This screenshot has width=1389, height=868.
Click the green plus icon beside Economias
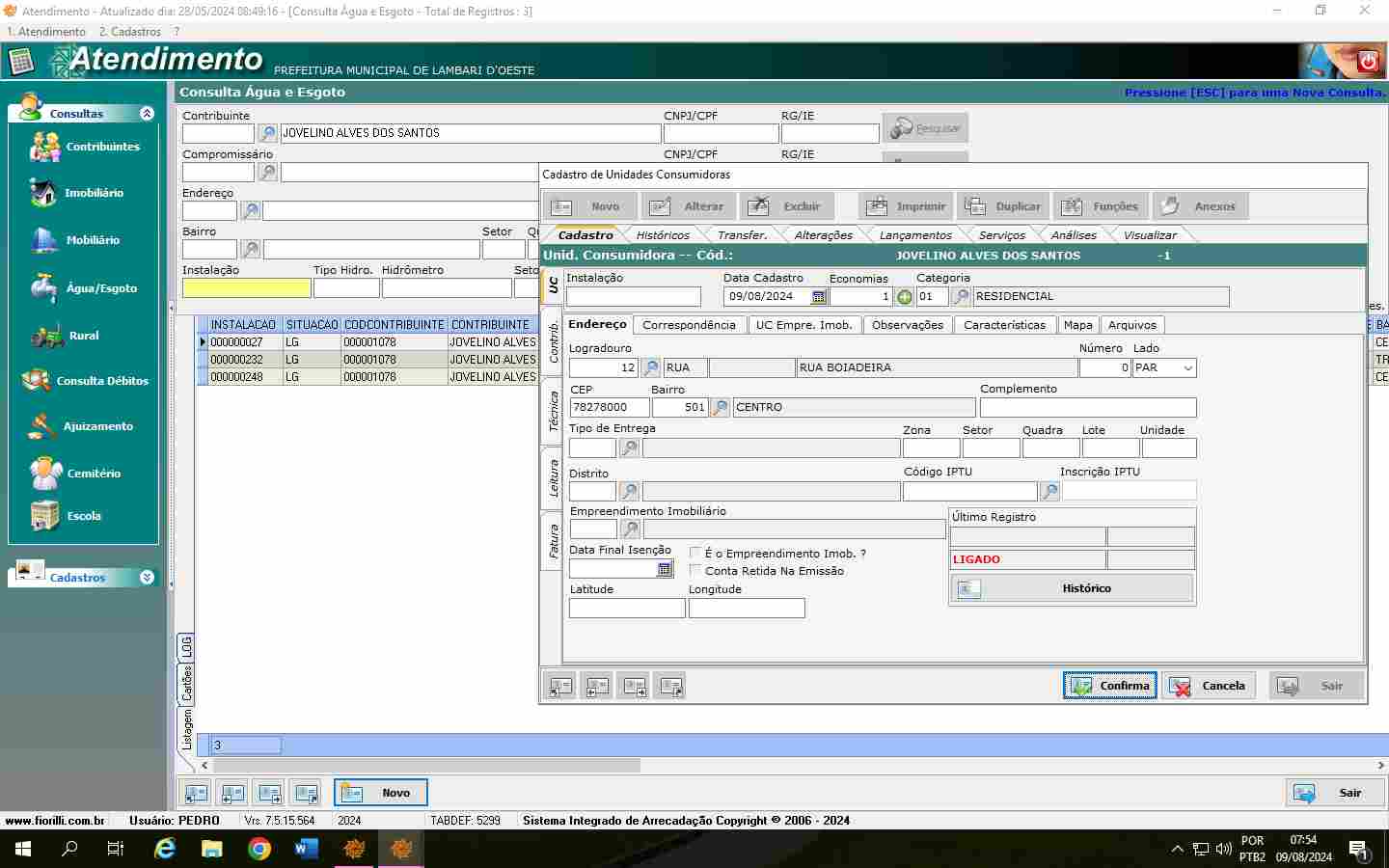(904, 297)
